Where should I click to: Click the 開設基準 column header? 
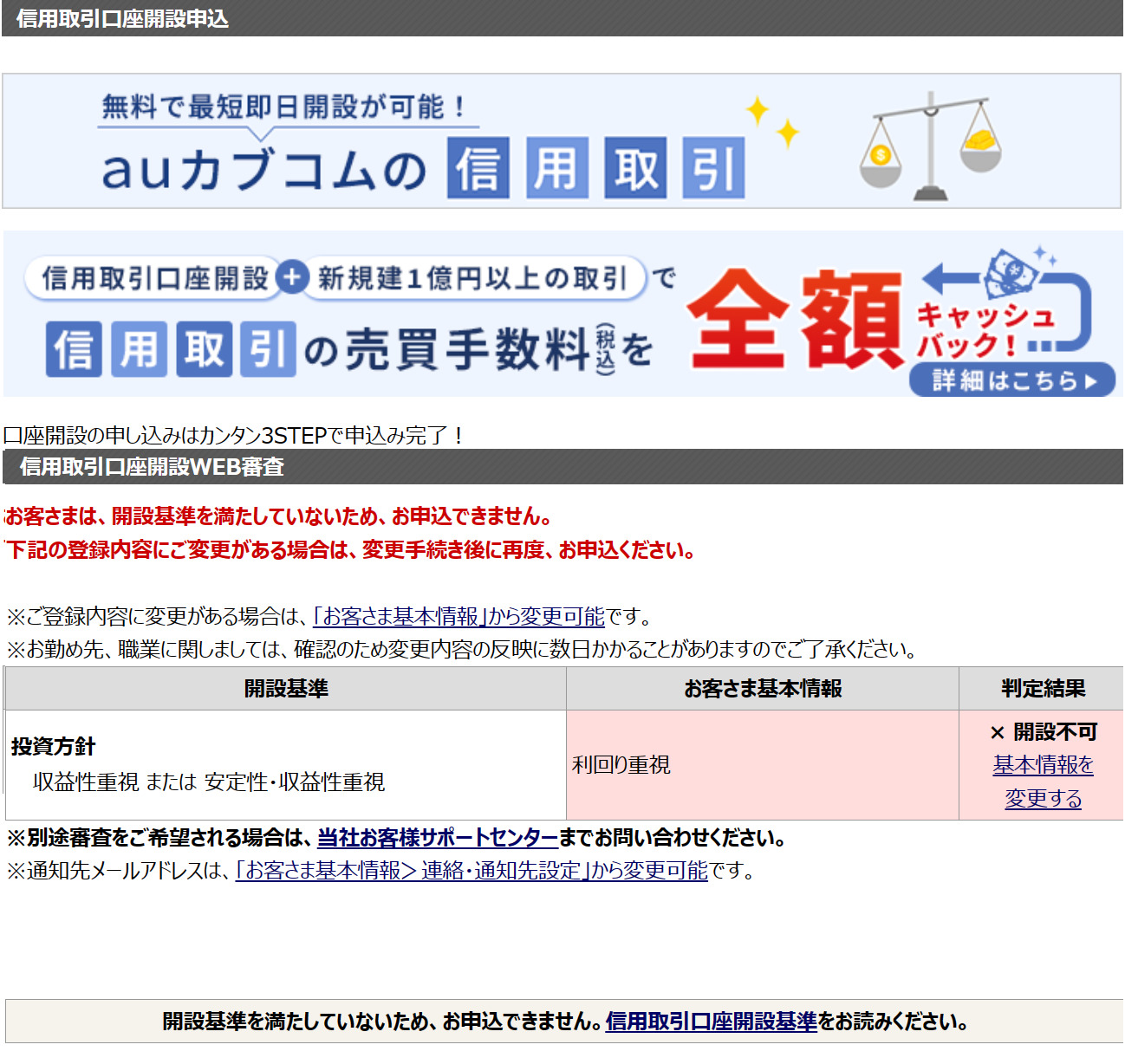coord(286,689)
